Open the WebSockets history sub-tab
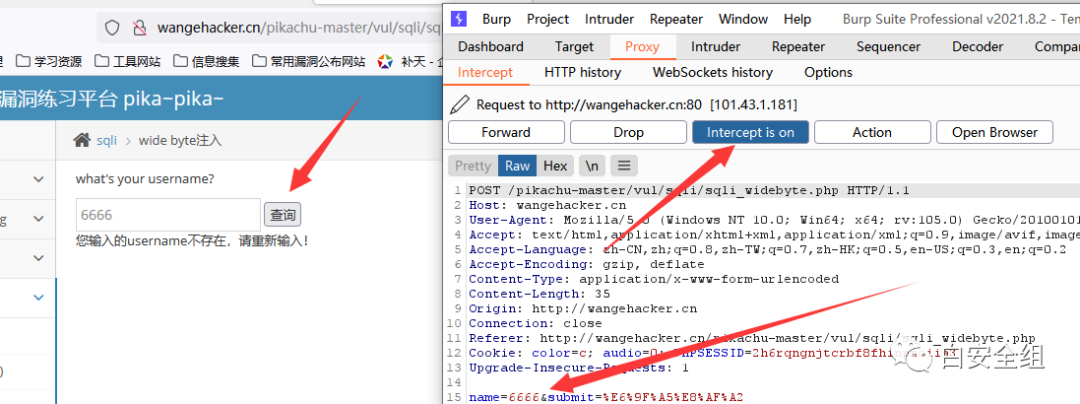 coord(712,72)
